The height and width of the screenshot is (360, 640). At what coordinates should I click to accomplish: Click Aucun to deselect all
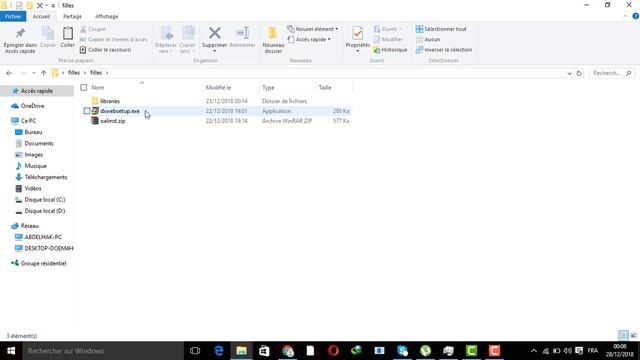coord(428,40)
